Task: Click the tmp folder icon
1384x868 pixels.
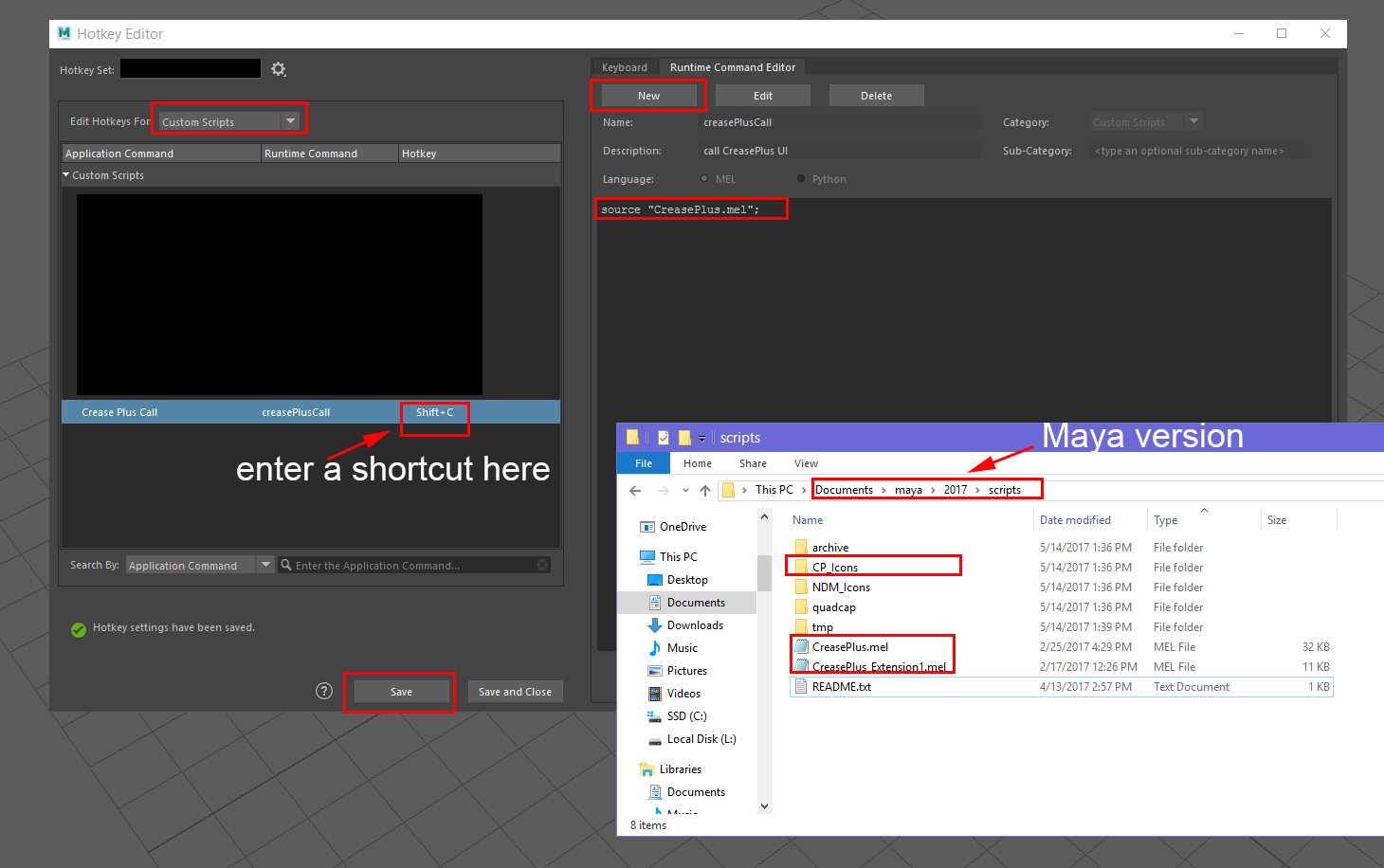Action: pyautogui.click(x=801, y=627)
